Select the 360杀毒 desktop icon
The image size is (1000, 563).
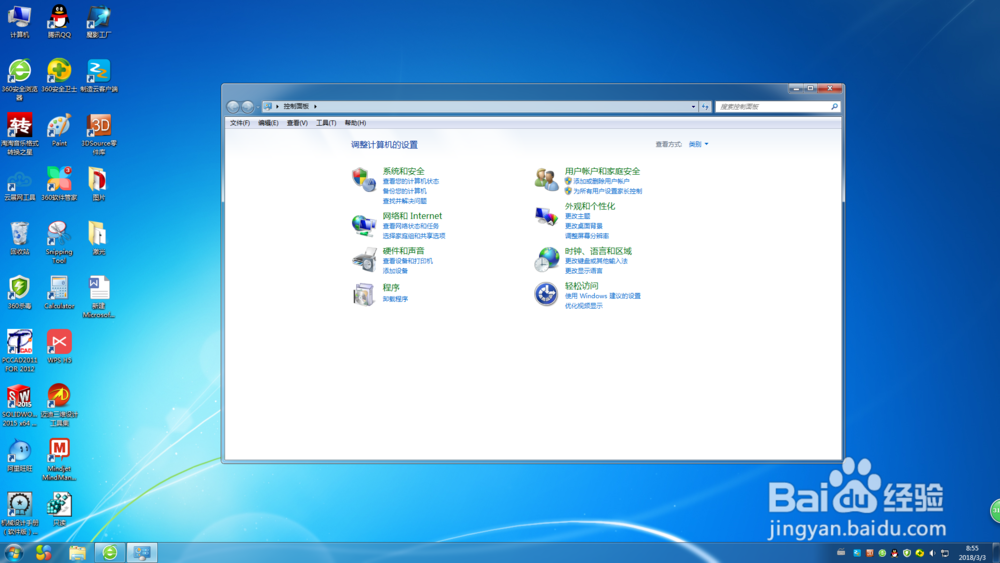pos(20,293)
